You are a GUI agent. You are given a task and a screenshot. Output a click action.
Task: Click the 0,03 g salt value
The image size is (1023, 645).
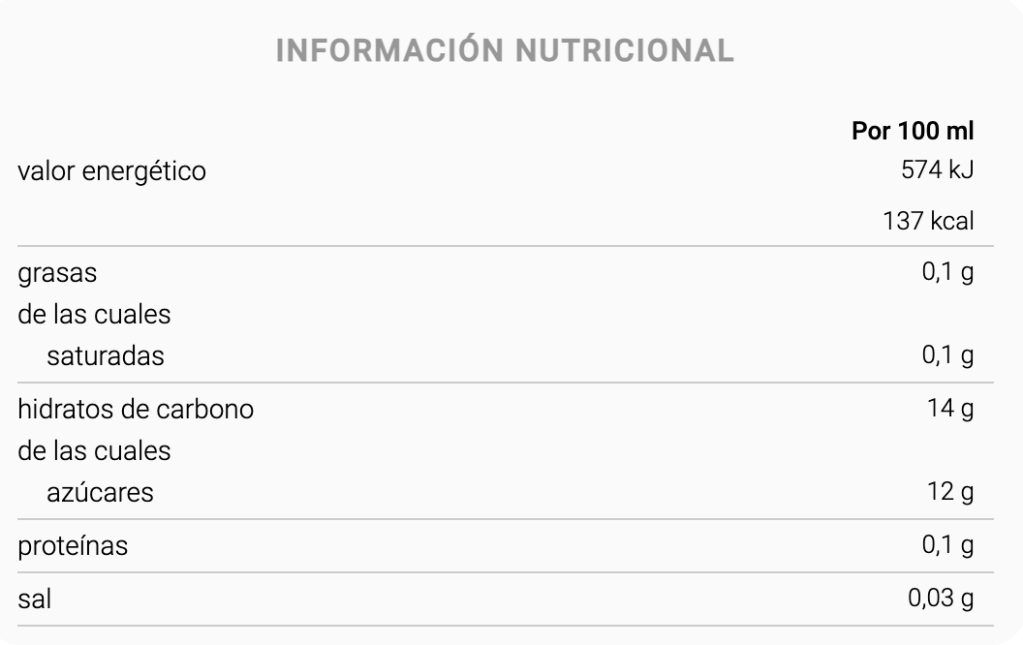coord(941,599)
